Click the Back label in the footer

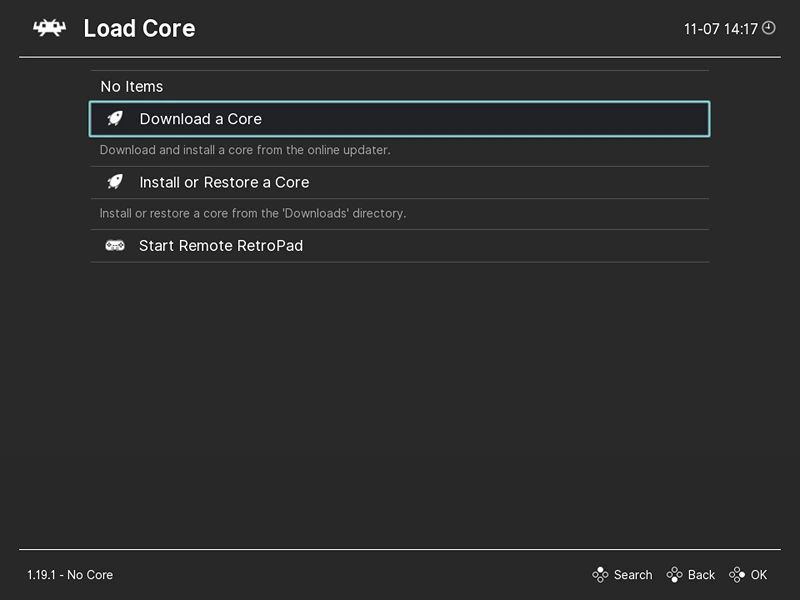pyautogui.click(x=701, y=575)
